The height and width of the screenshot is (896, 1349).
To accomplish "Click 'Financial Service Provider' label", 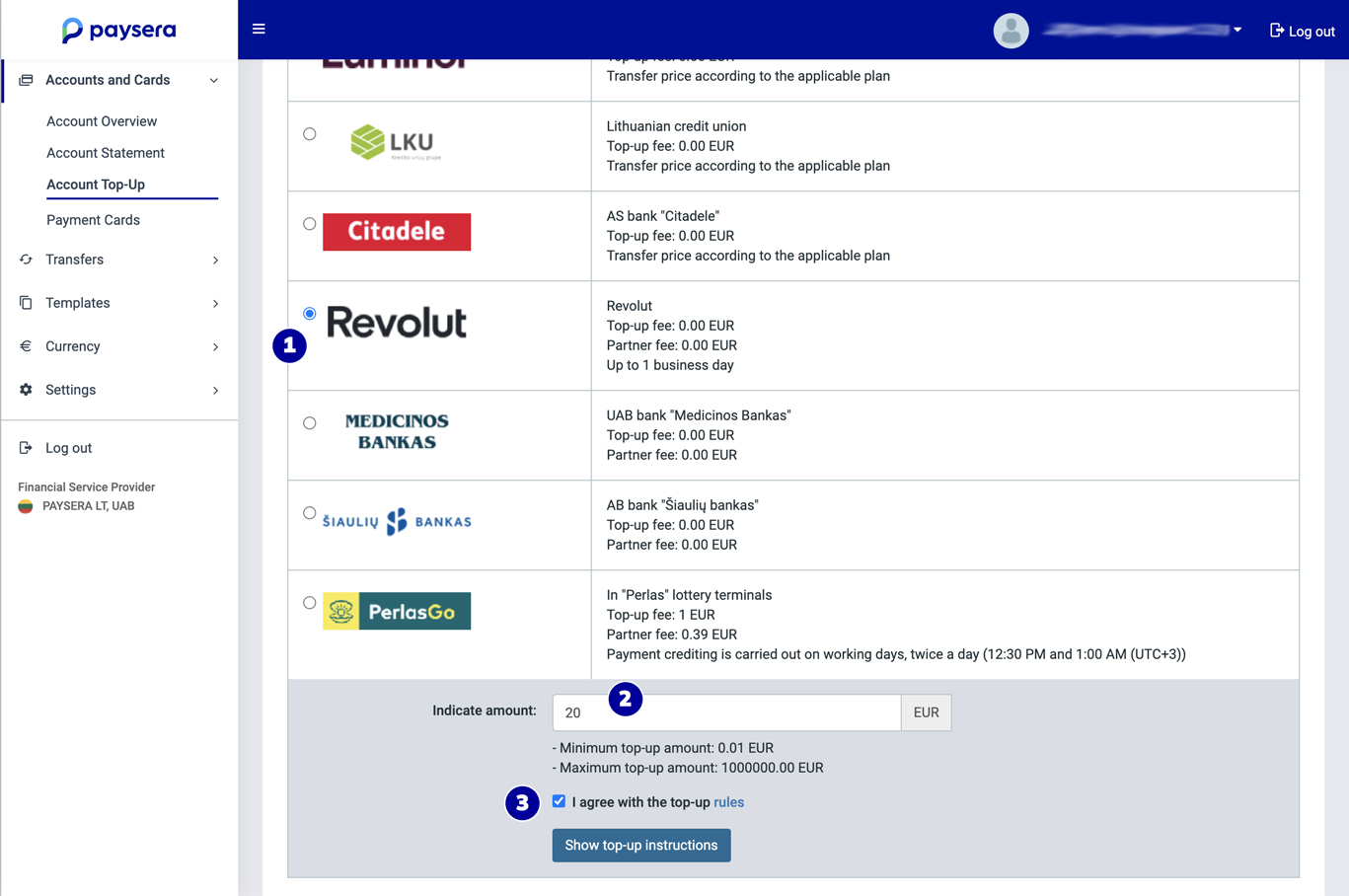I will click(87, 487).
